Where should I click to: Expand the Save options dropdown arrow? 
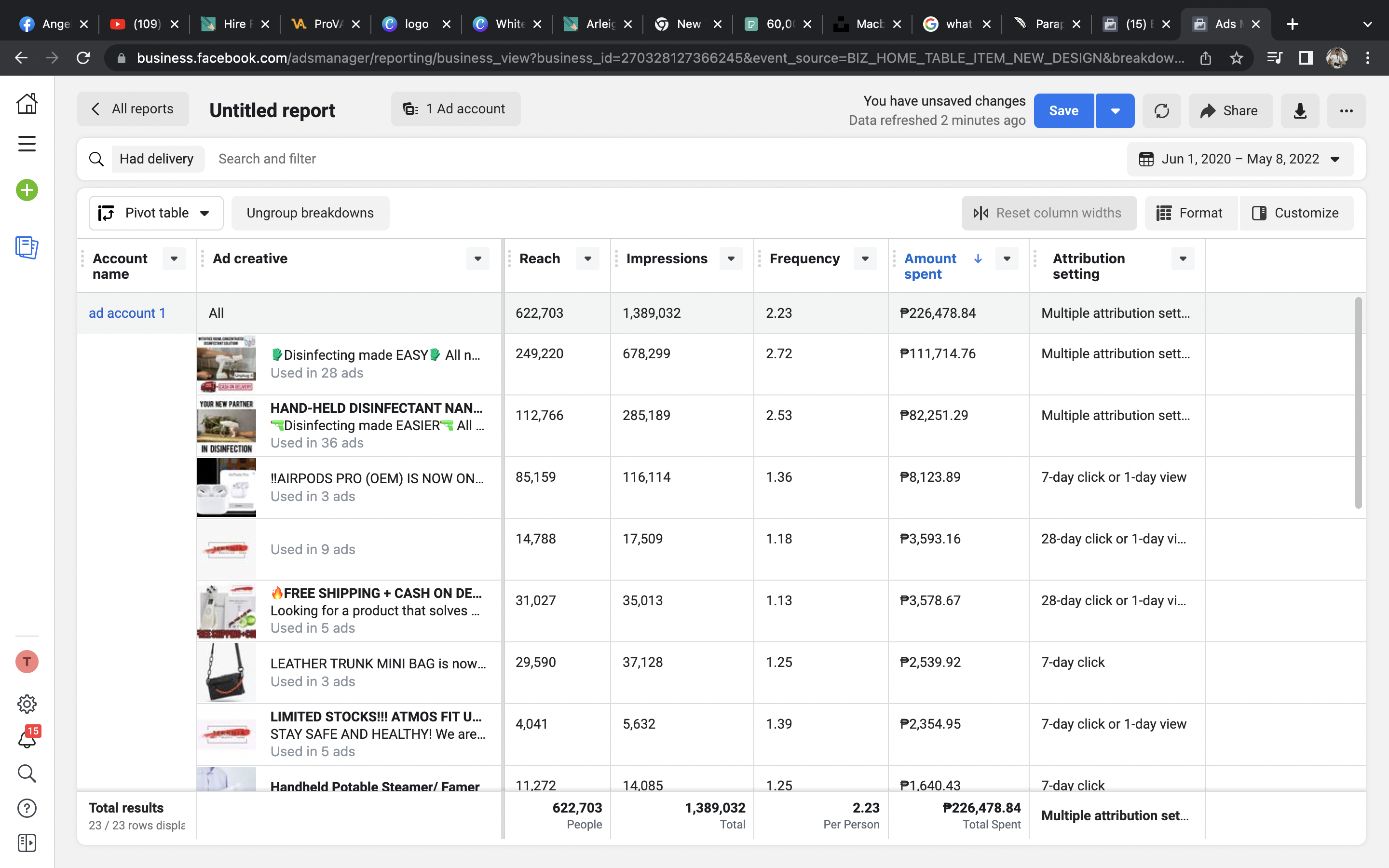pyautogui.click(x=1115, y=111)
